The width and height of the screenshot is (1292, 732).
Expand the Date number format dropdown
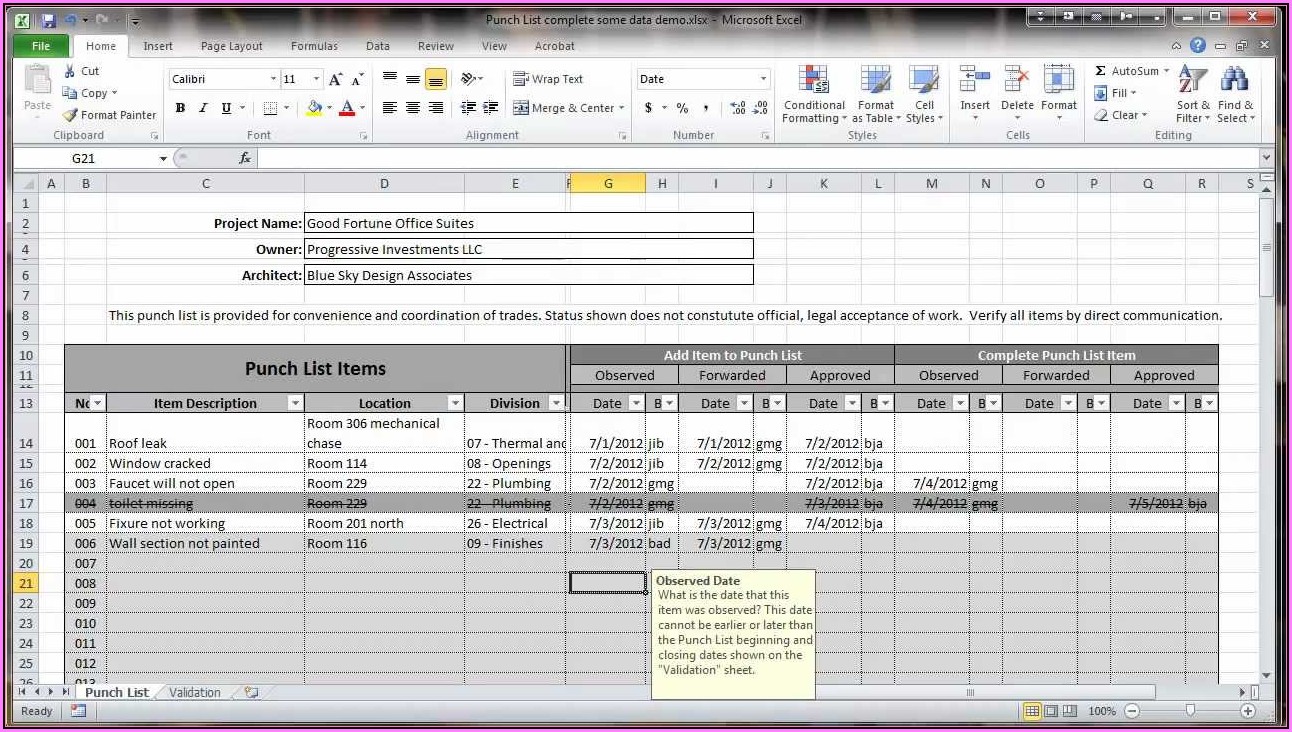point(763,79)
